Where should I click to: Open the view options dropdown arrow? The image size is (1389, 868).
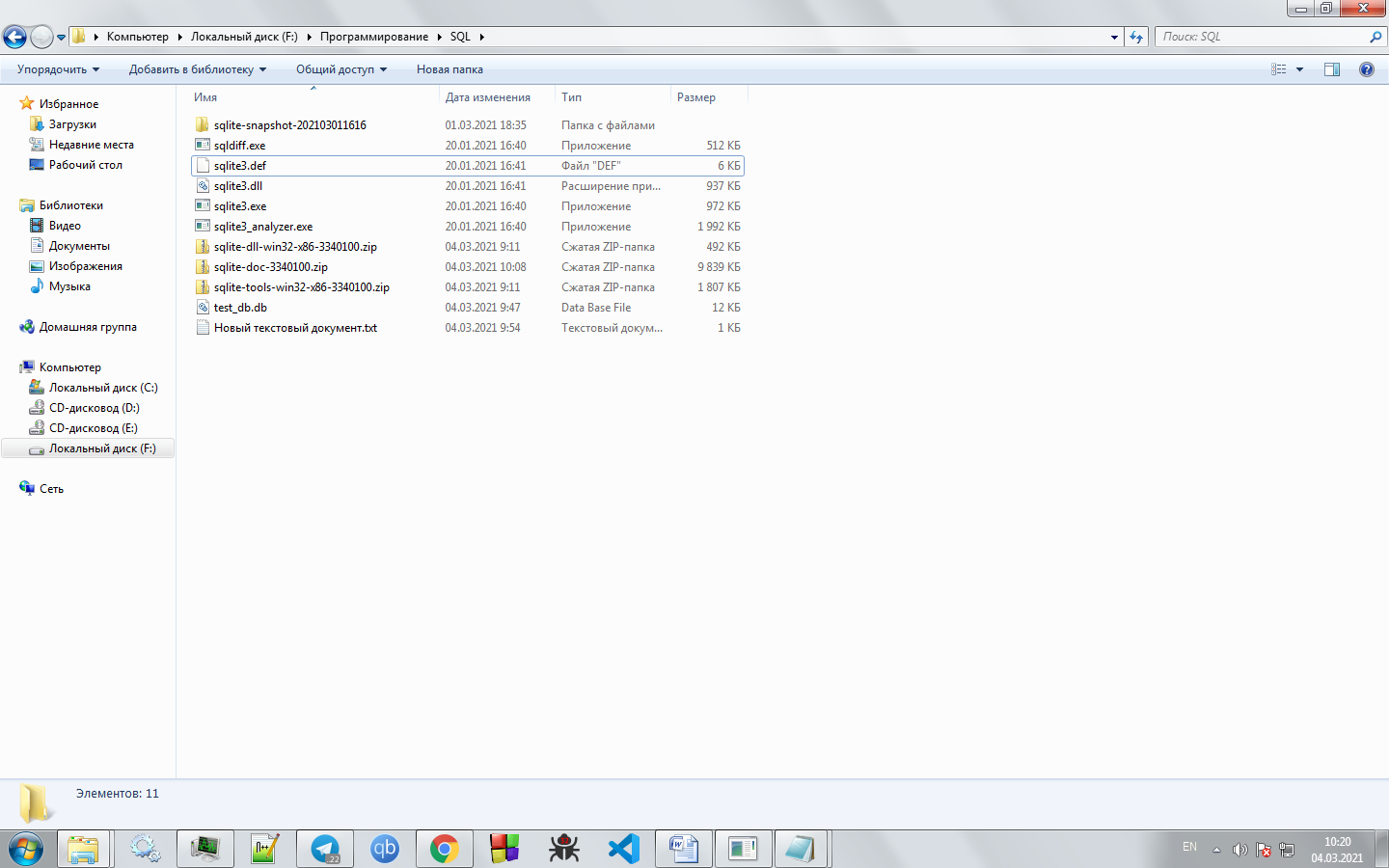[1299, 69]
